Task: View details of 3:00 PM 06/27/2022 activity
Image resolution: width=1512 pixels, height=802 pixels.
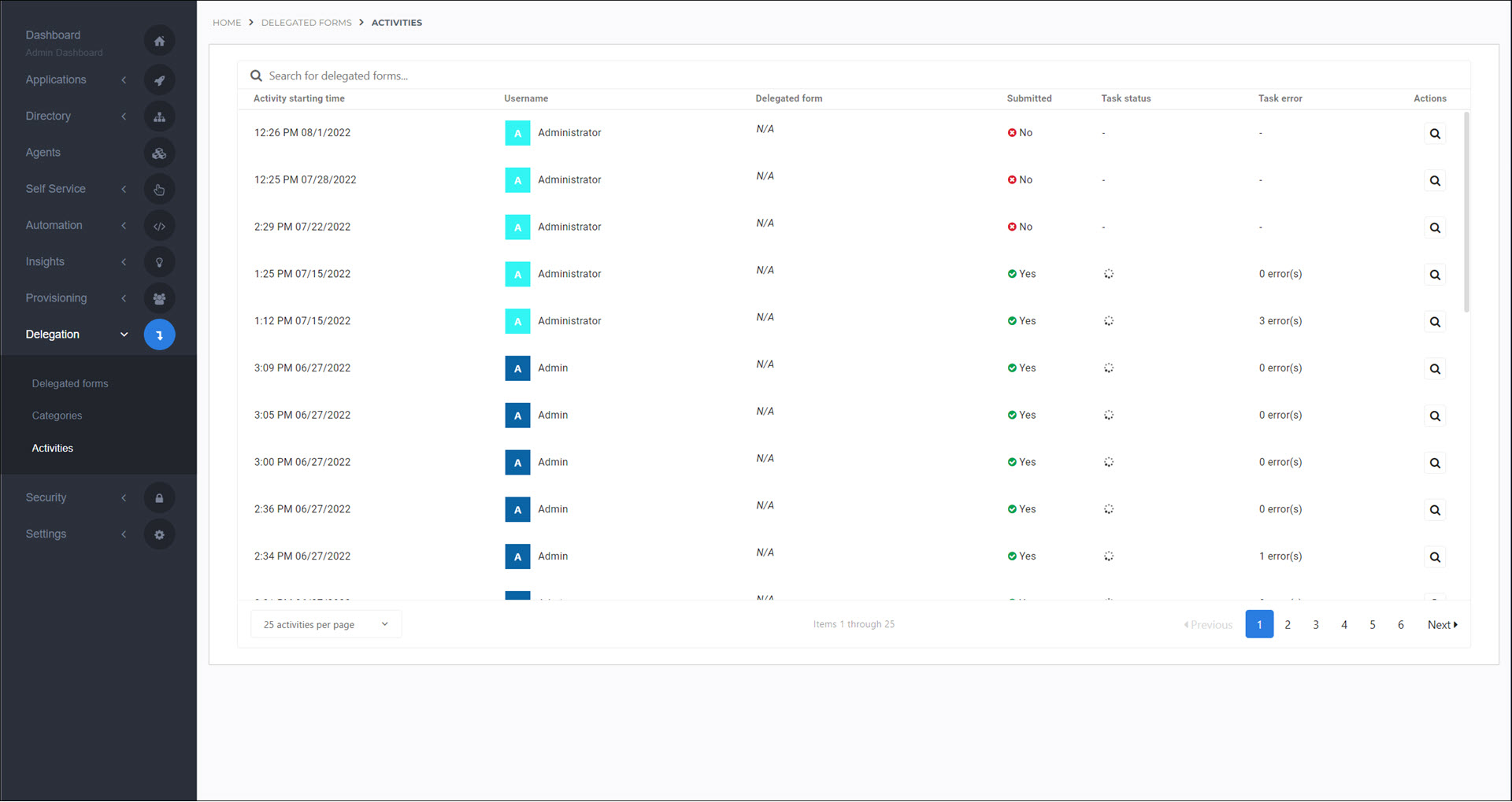Action: pos(1435,463)
